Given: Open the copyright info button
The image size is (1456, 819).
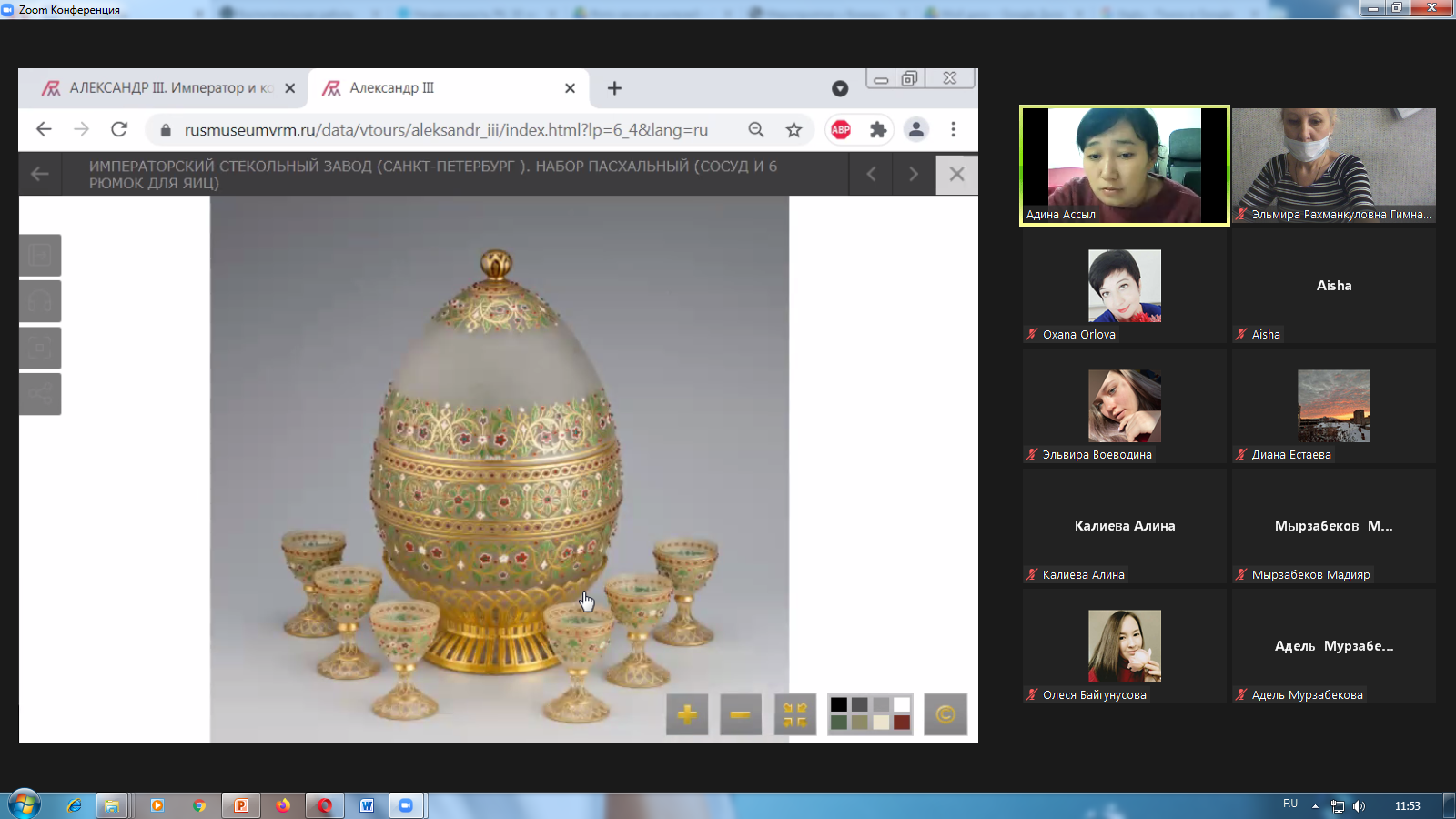Looking at the screenshot, I should coord(945,714).
